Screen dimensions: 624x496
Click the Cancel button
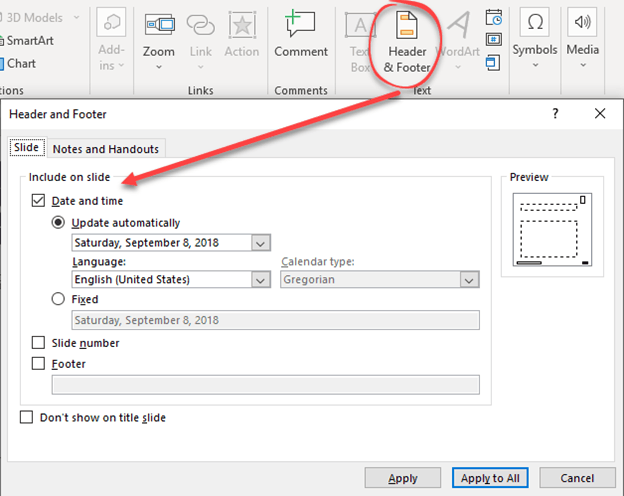[x=577, y=478]
